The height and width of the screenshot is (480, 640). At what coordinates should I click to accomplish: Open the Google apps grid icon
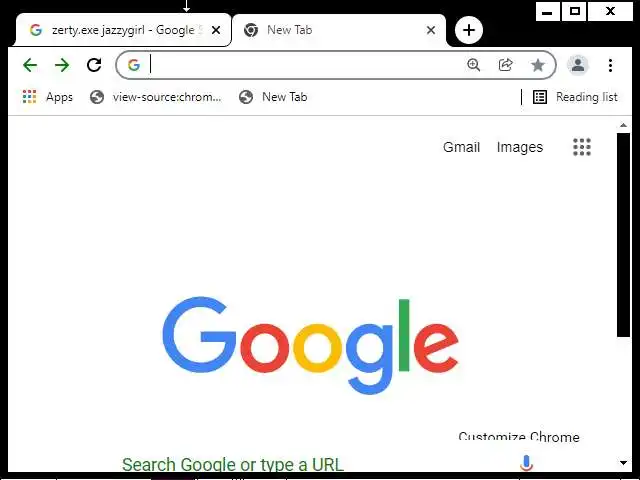click(x=582, y=147)
